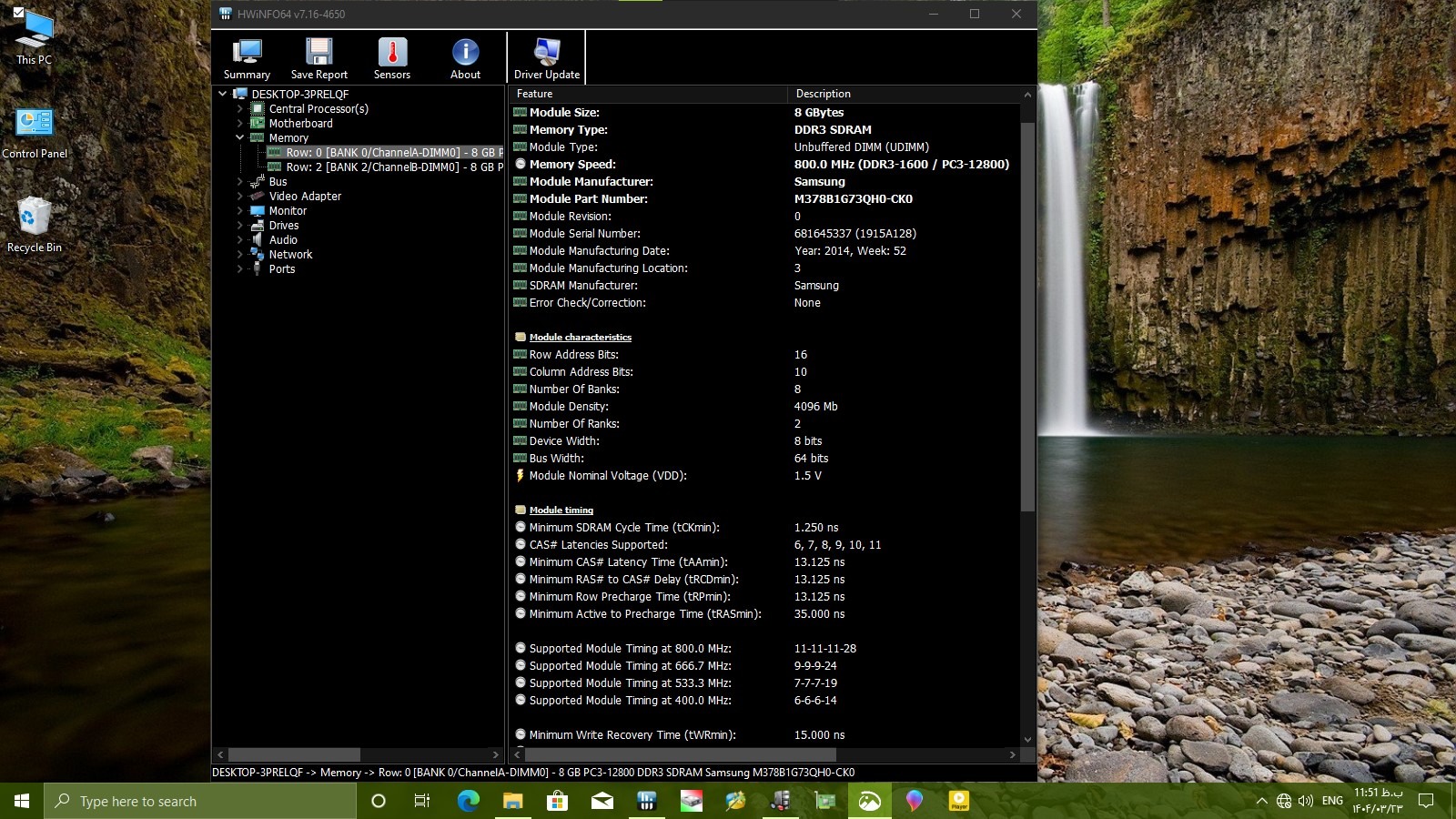Select the Module Nominal Voltage (VDD) row
1456x819 pixels.
(x=764, y=476)
